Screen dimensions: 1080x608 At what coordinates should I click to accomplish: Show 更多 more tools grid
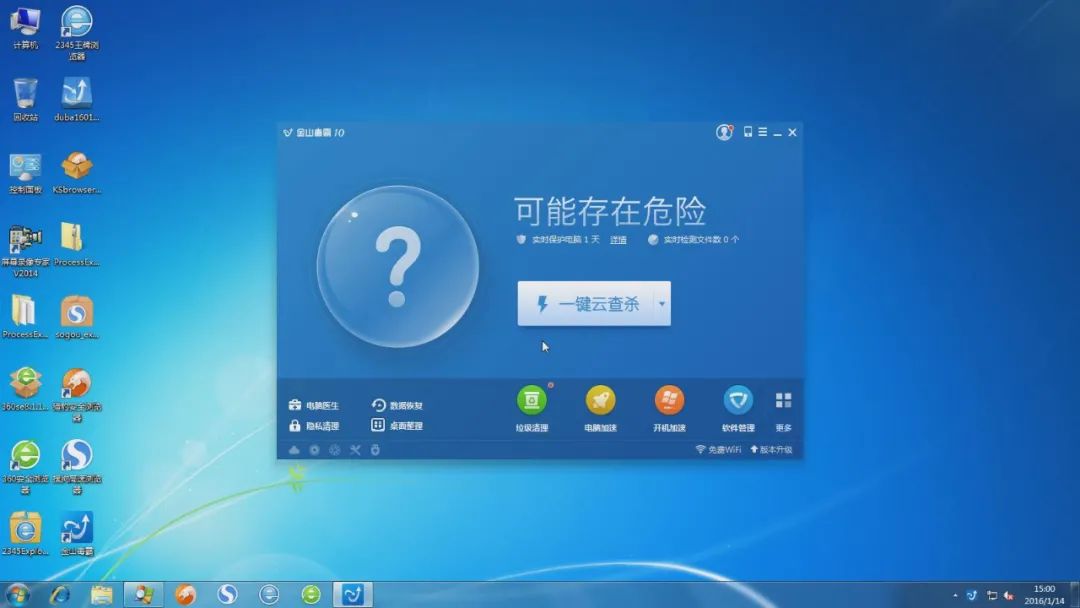[783, 411]
